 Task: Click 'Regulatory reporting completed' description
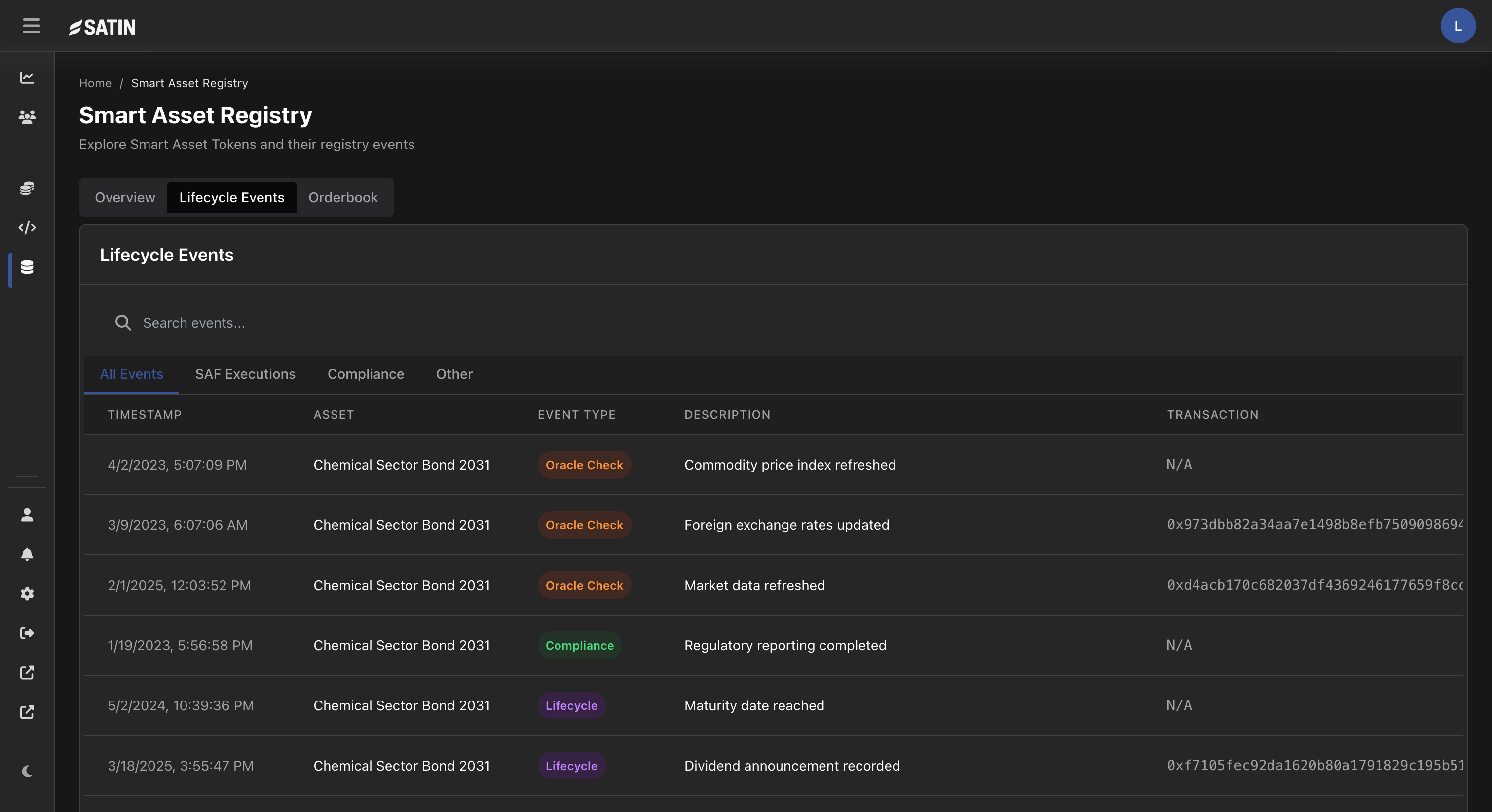pyautogui.click(x=785, y=646)
